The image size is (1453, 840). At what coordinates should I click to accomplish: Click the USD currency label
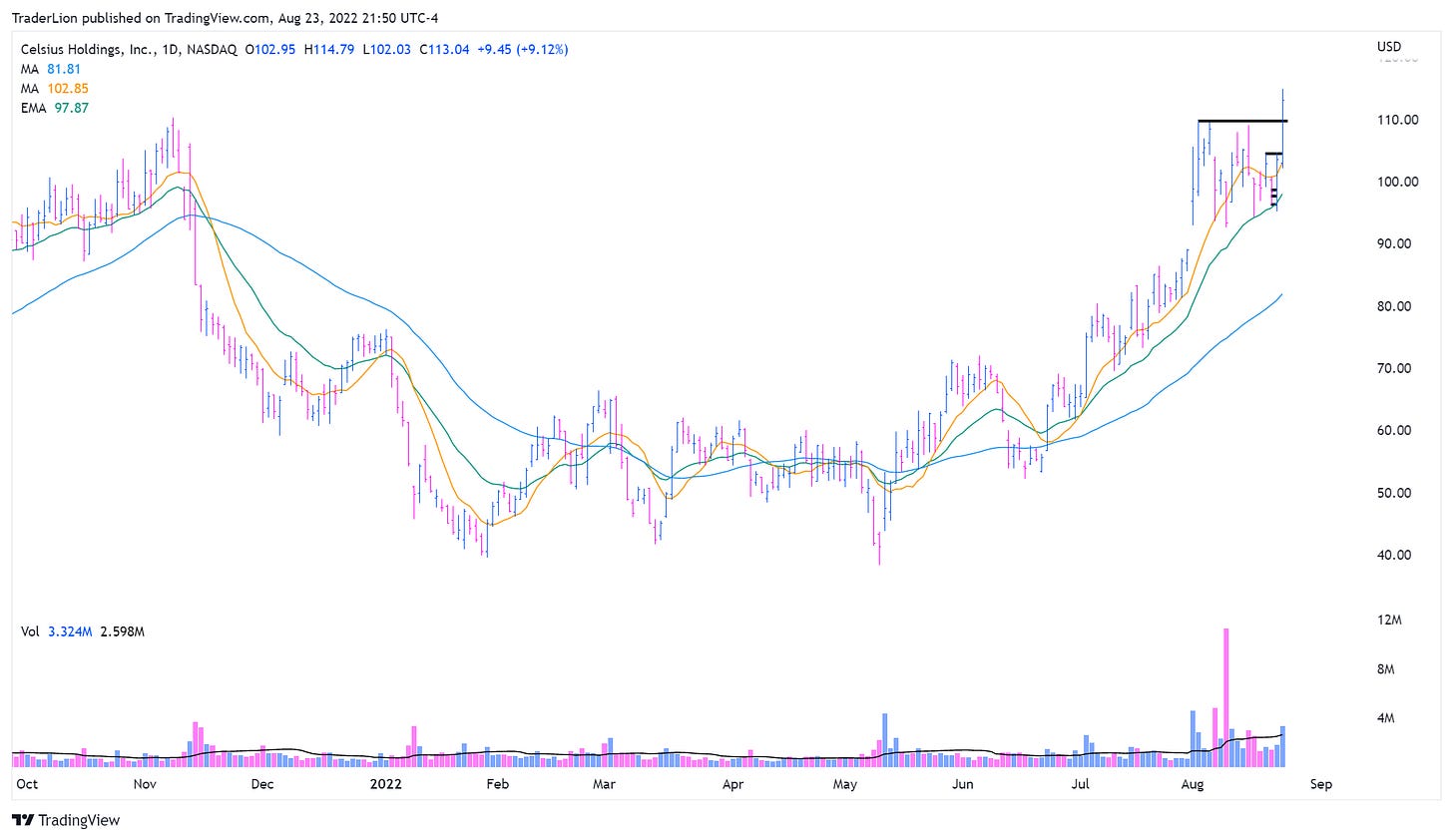pyautogui.click(x=1388, y=47)
